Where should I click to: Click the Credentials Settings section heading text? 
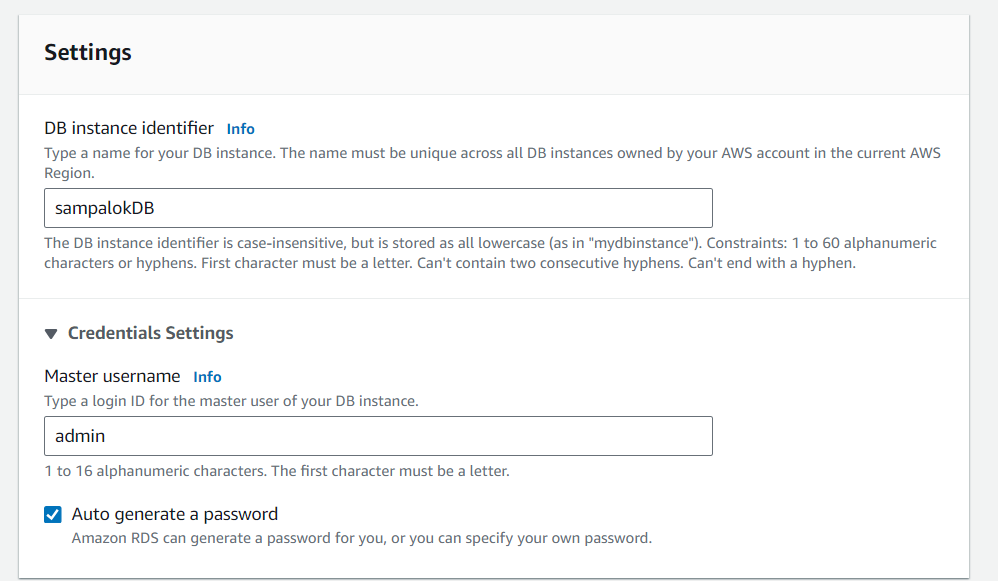click(150, 333)
